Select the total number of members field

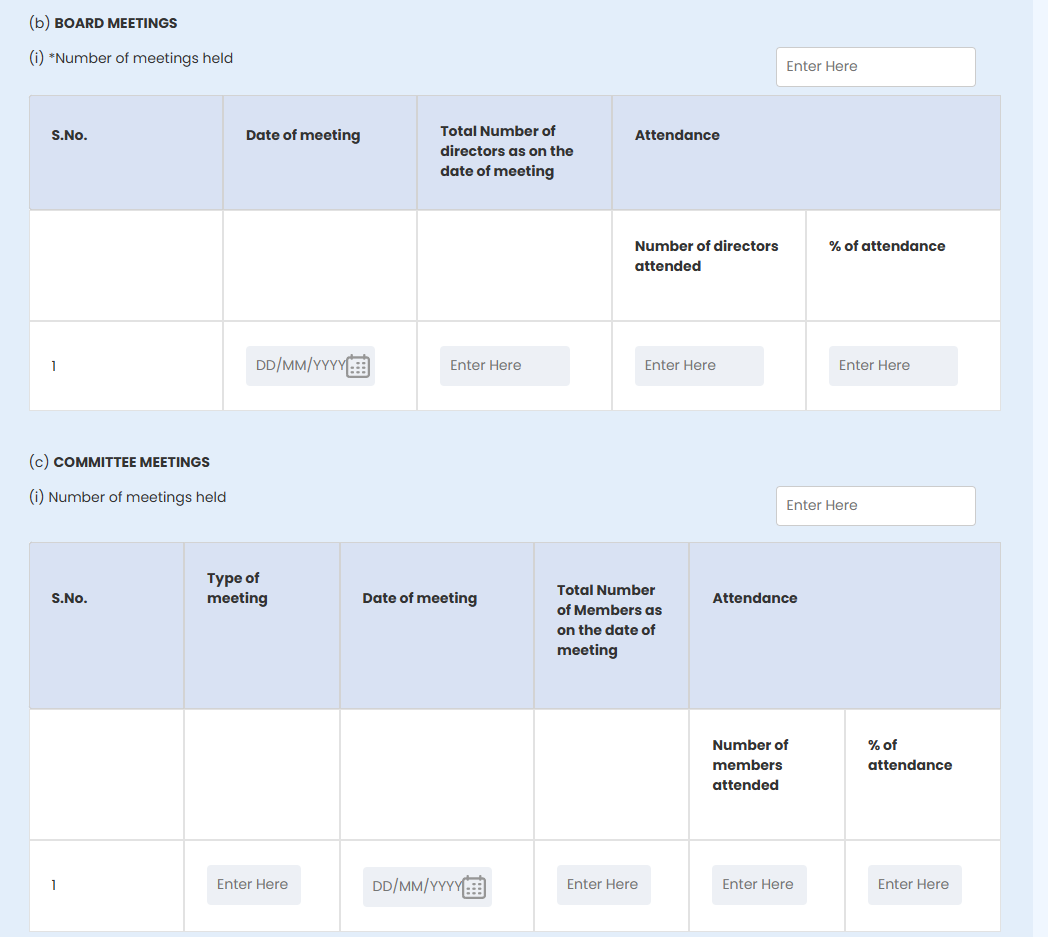[603, 885]
